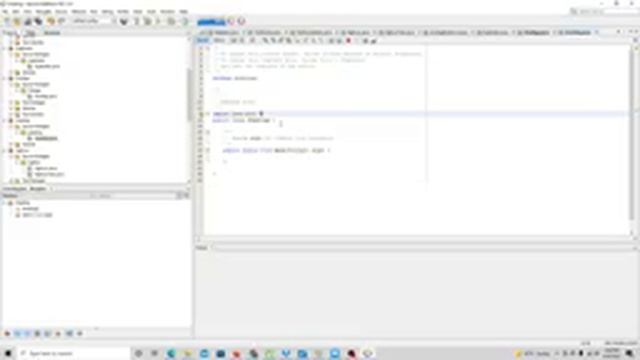
Task: Click the Stop Macro Recording editor icon
Action: pyautogui.click(x=357, y=41)
